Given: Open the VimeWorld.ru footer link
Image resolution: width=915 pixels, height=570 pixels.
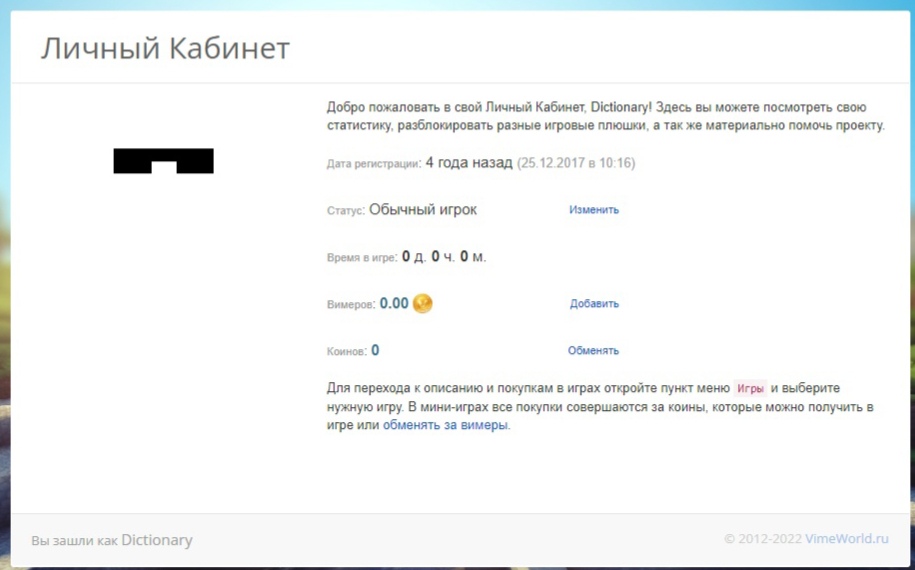Looking at the screenshot, I should pyautogui.click(x=847, y=538).
